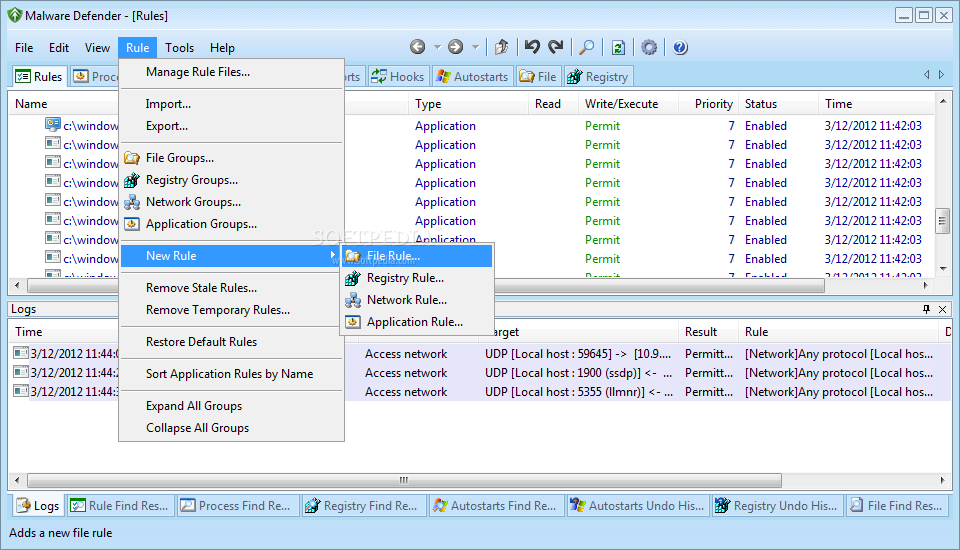960x550 pixels.
Task: Switch to the Registry tab
Action: 598,77
